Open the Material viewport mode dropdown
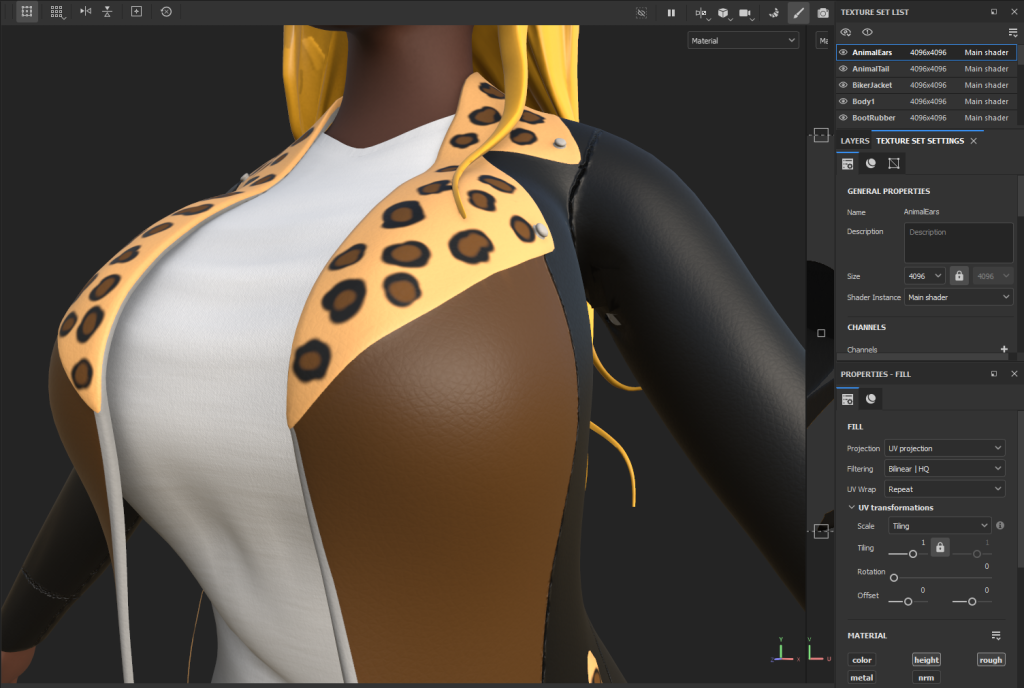Viewport: 1024px width, 688px height. point(742,41)
